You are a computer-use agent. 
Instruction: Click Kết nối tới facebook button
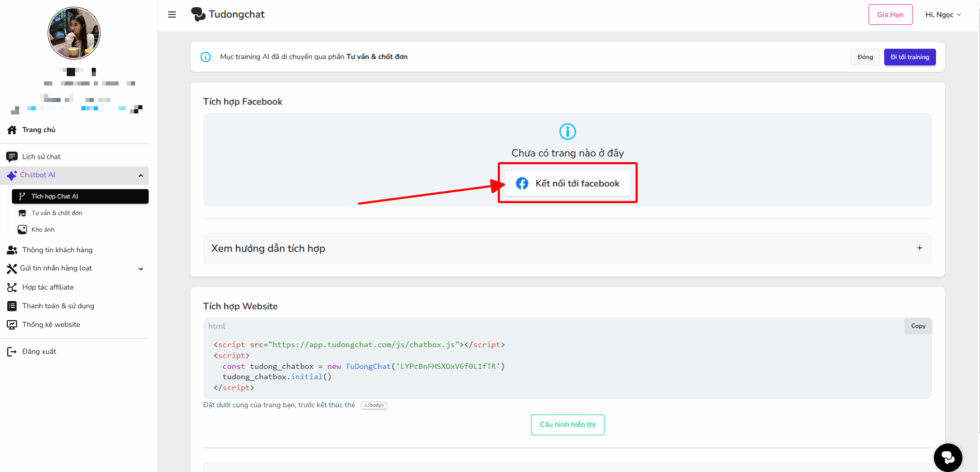pyautogui.click(x=568, y=184)
